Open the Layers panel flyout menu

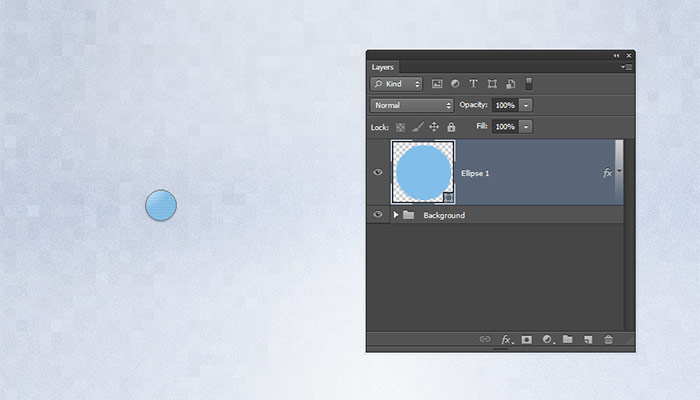tap(626, 67)
